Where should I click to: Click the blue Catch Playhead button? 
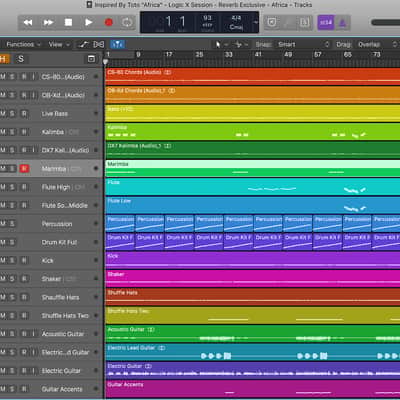tap(117, 44)
